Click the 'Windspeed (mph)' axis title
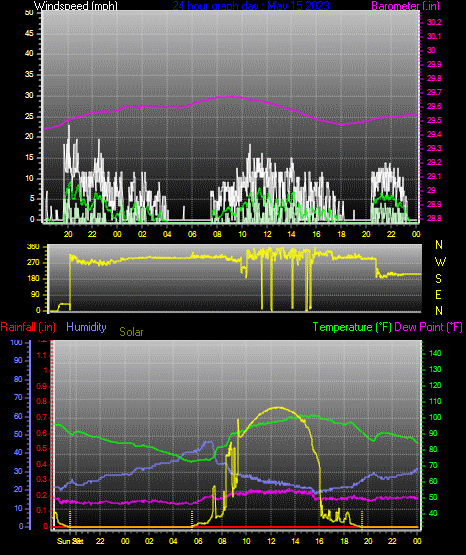Viewport: 466px width, 555px height. click(76, 5)
